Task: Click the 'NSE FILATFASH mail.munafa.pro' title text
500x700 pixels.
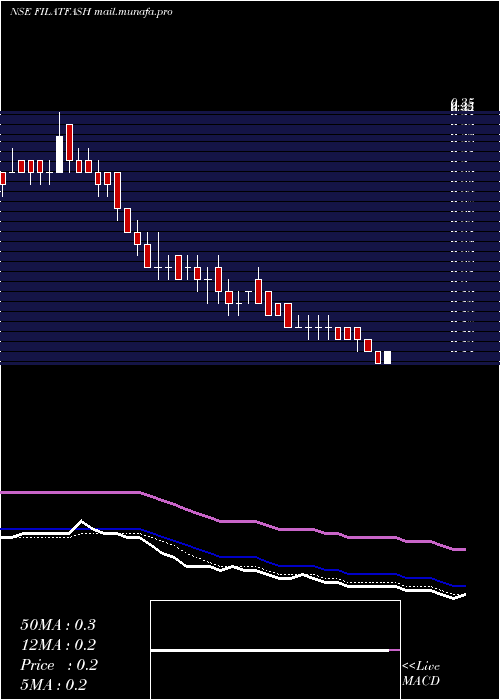Action: tap(91, 12)
